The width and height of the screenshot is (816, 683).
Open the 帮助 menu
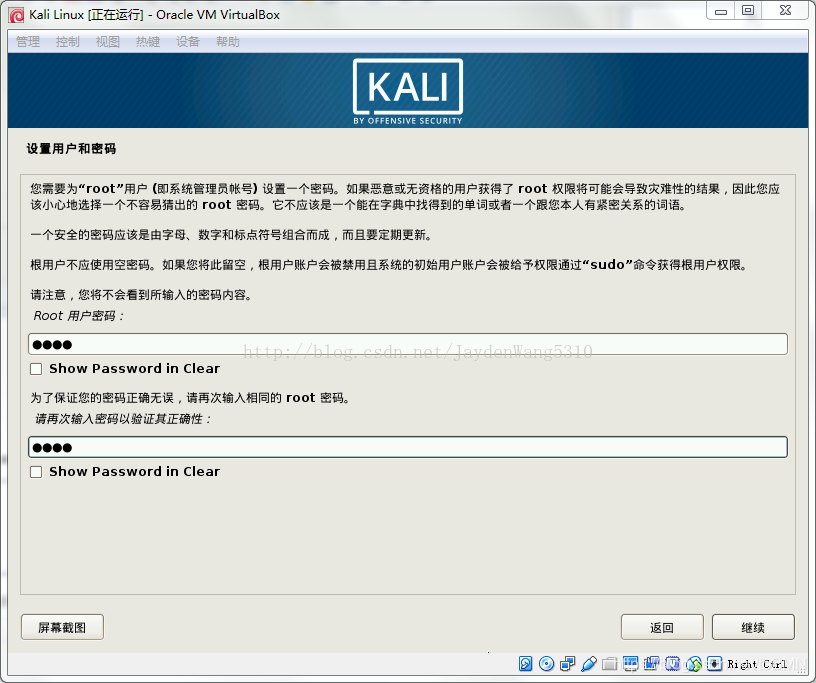tap(228, 42)
